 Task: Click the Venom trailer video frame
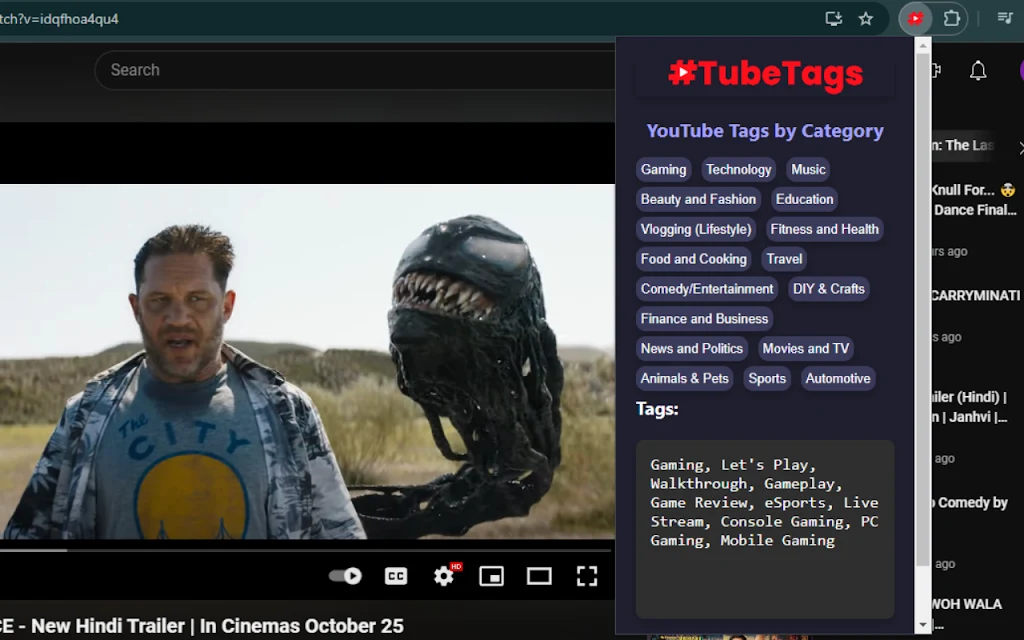click(307, 361)
